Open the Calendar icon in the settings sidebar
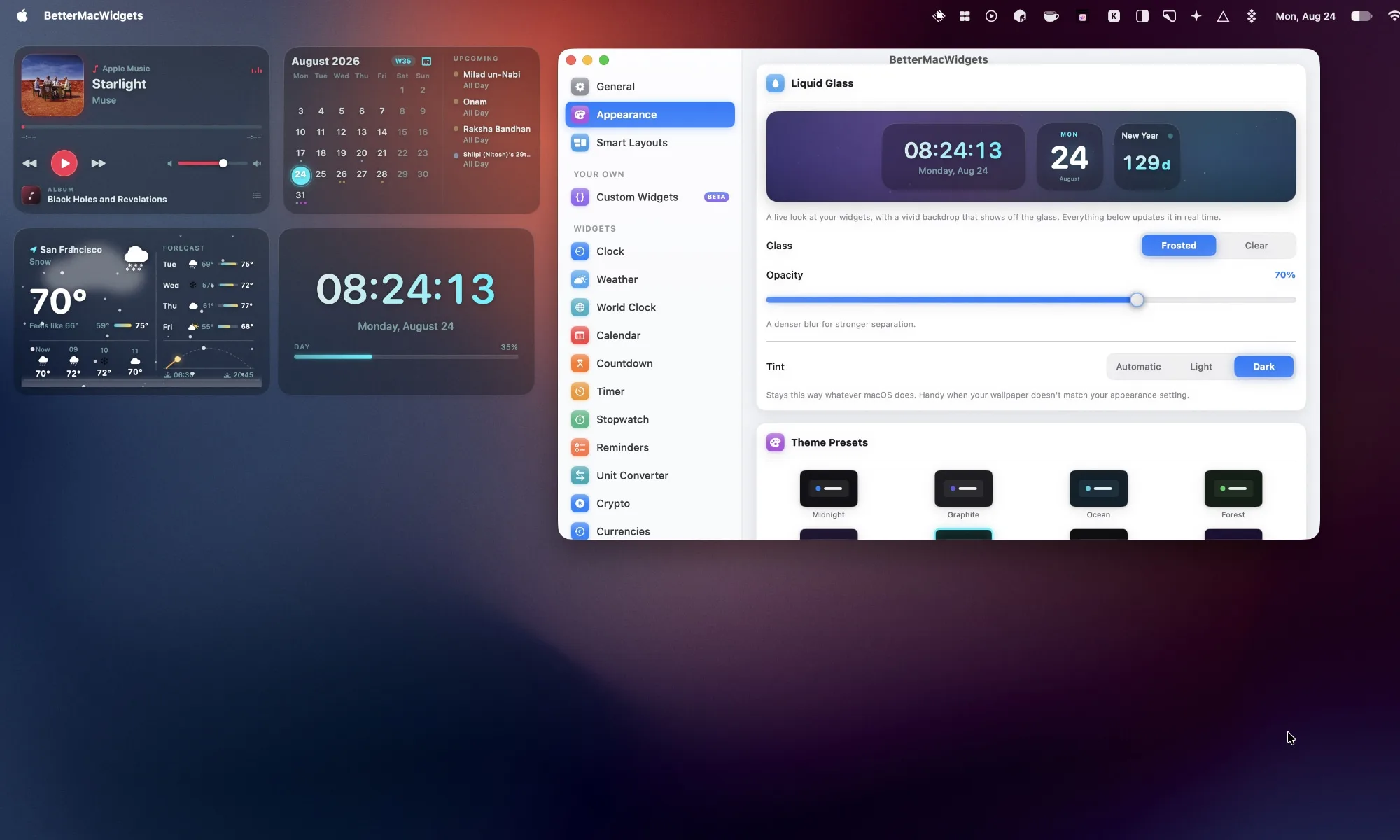Viewport: 1400px width, 840px height. click(580, 335)
